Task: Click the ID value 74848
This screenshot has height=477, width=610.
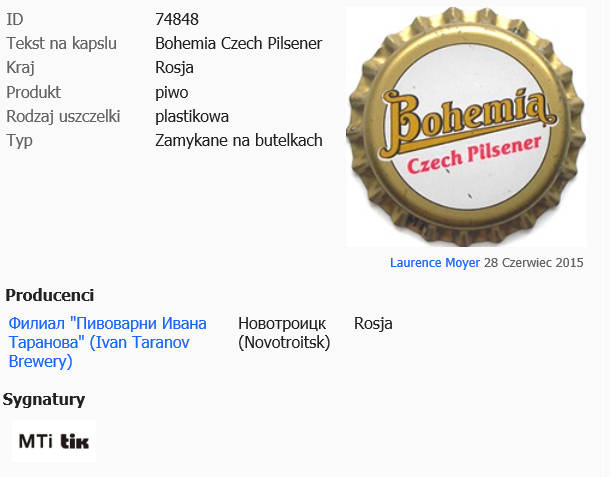Action: click(177, 19)
